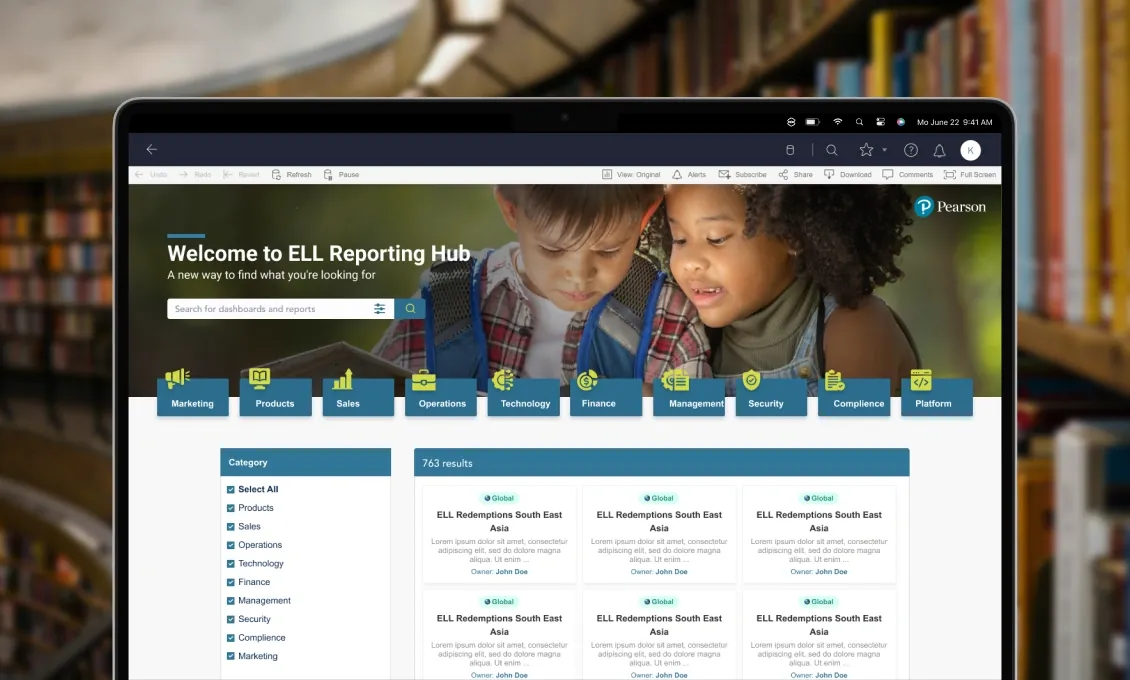
Task: Uncheck the Finance category checkbox
Action: 231,582
